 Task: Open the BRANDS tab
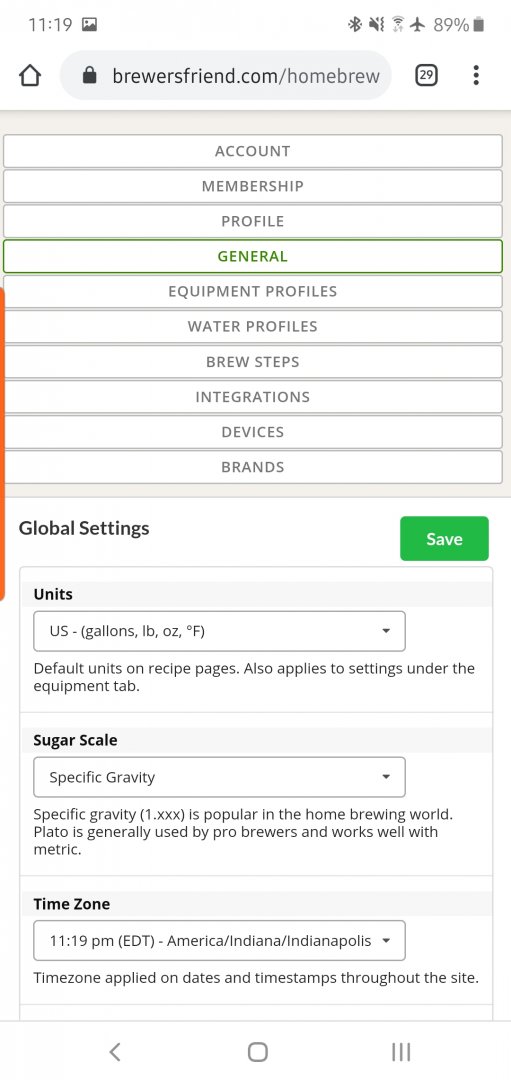(x=253, y=467)
